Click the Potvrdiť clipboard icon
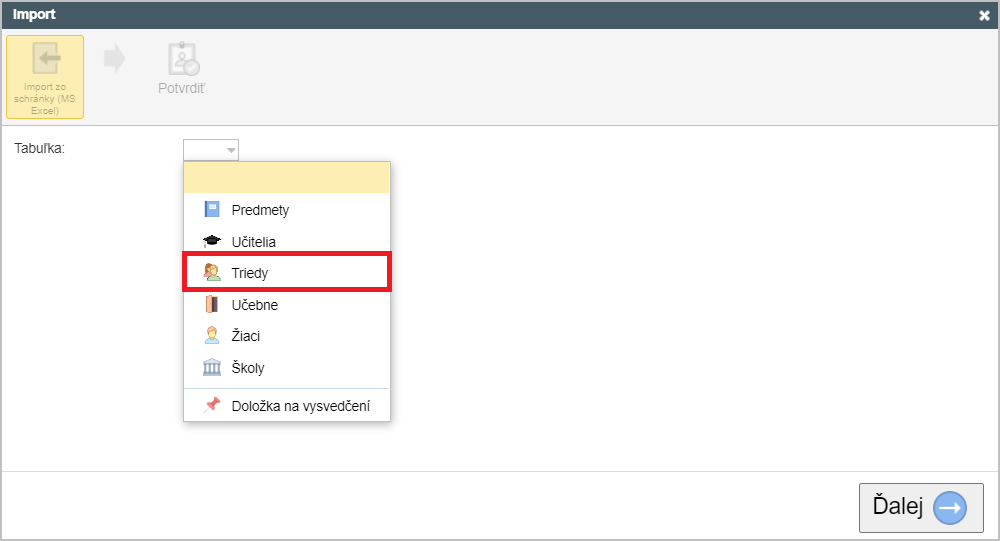Viewport: 1000px width, 541px height. tap(184, 59)
